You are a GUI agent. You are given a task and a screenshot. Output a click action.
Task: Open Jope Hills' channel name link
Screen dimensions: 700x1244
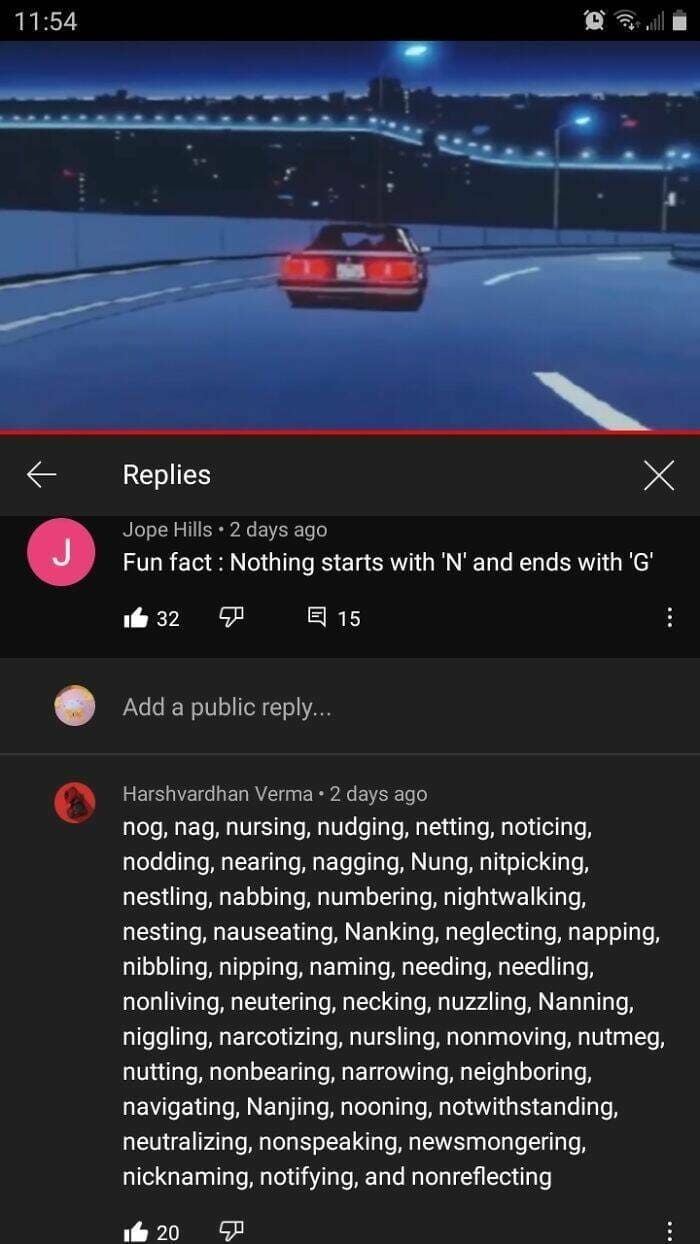point(167,529)
